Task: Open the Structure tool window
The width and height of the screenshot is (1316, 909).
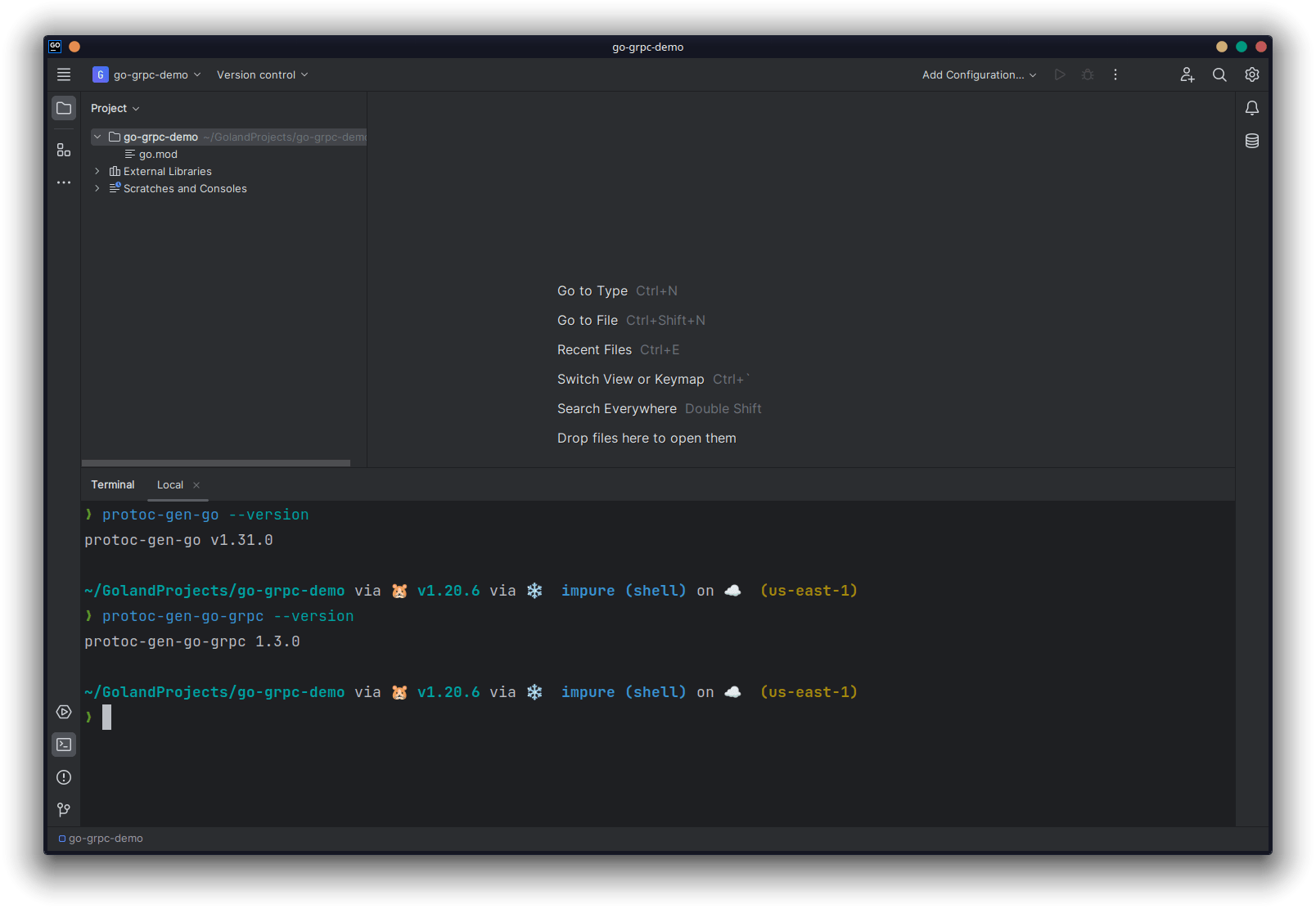Action: [x=64, y=150]
